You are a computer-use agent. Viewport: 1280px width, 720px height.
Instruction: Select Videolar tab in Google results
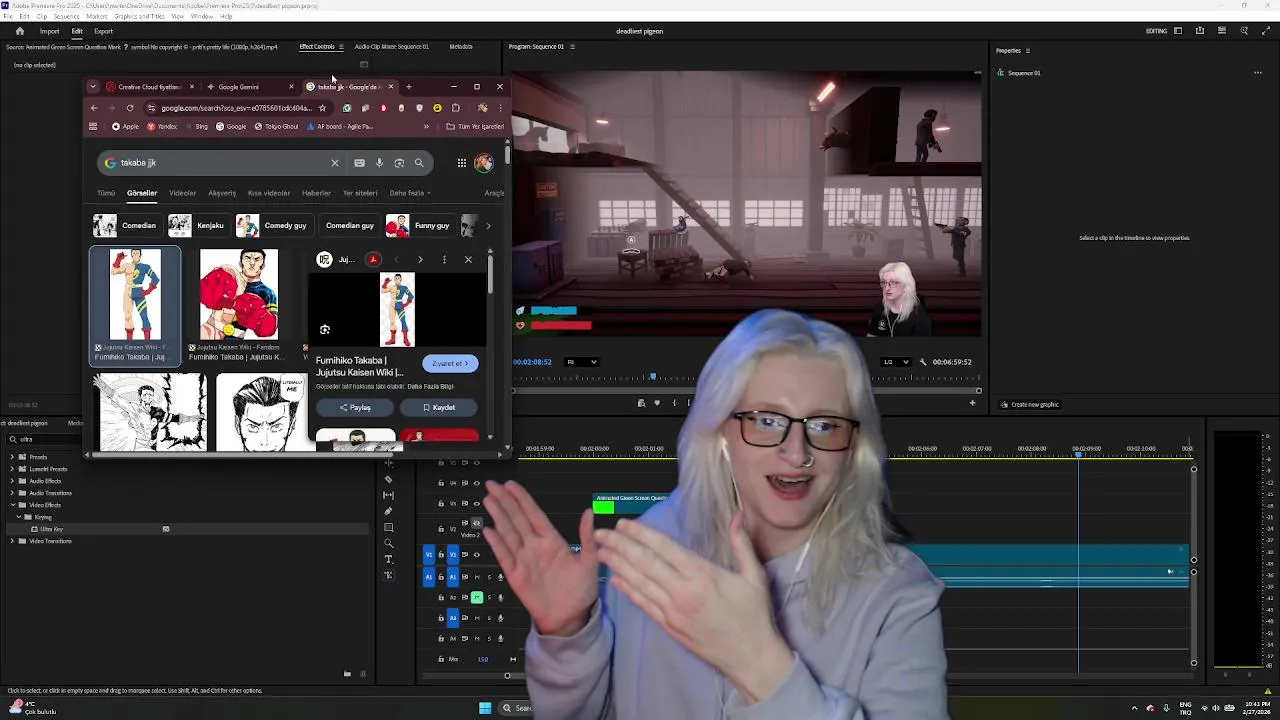click(x=182, y=193)
